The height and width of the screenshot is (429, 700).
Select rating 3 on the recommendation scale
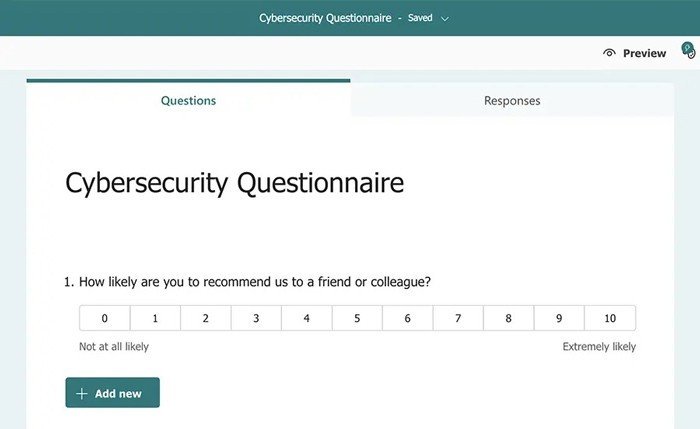click(256, 318)
